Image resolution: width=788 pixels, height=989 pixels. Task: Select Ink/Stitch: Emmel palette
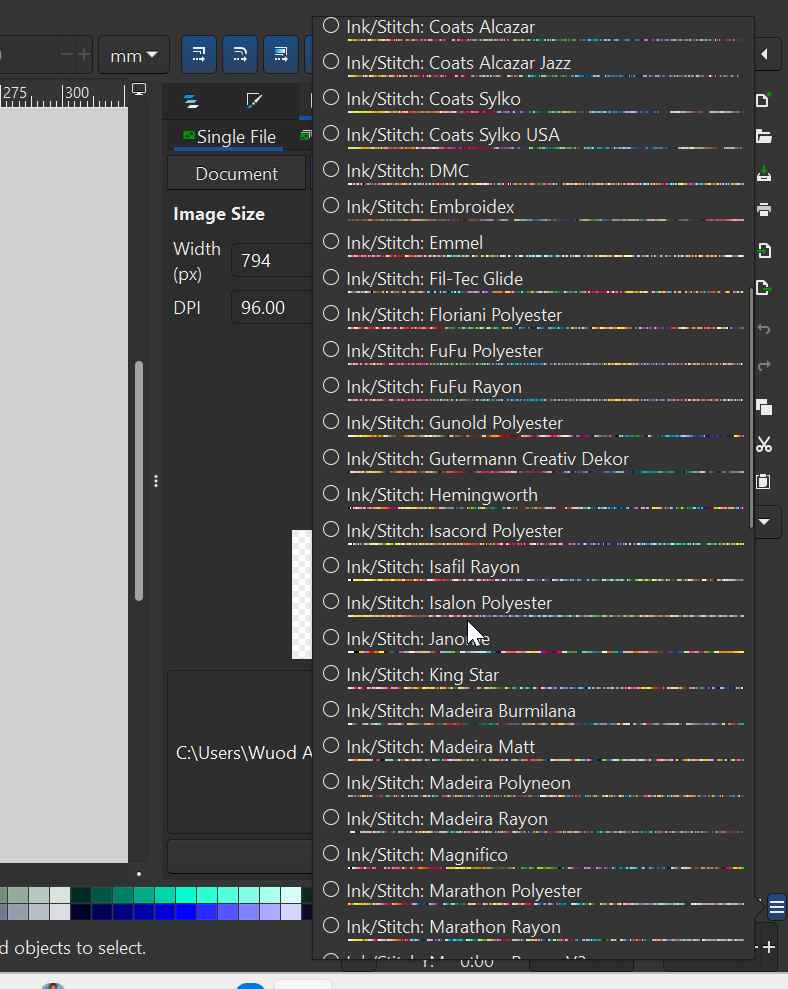[x=533, y=245]
